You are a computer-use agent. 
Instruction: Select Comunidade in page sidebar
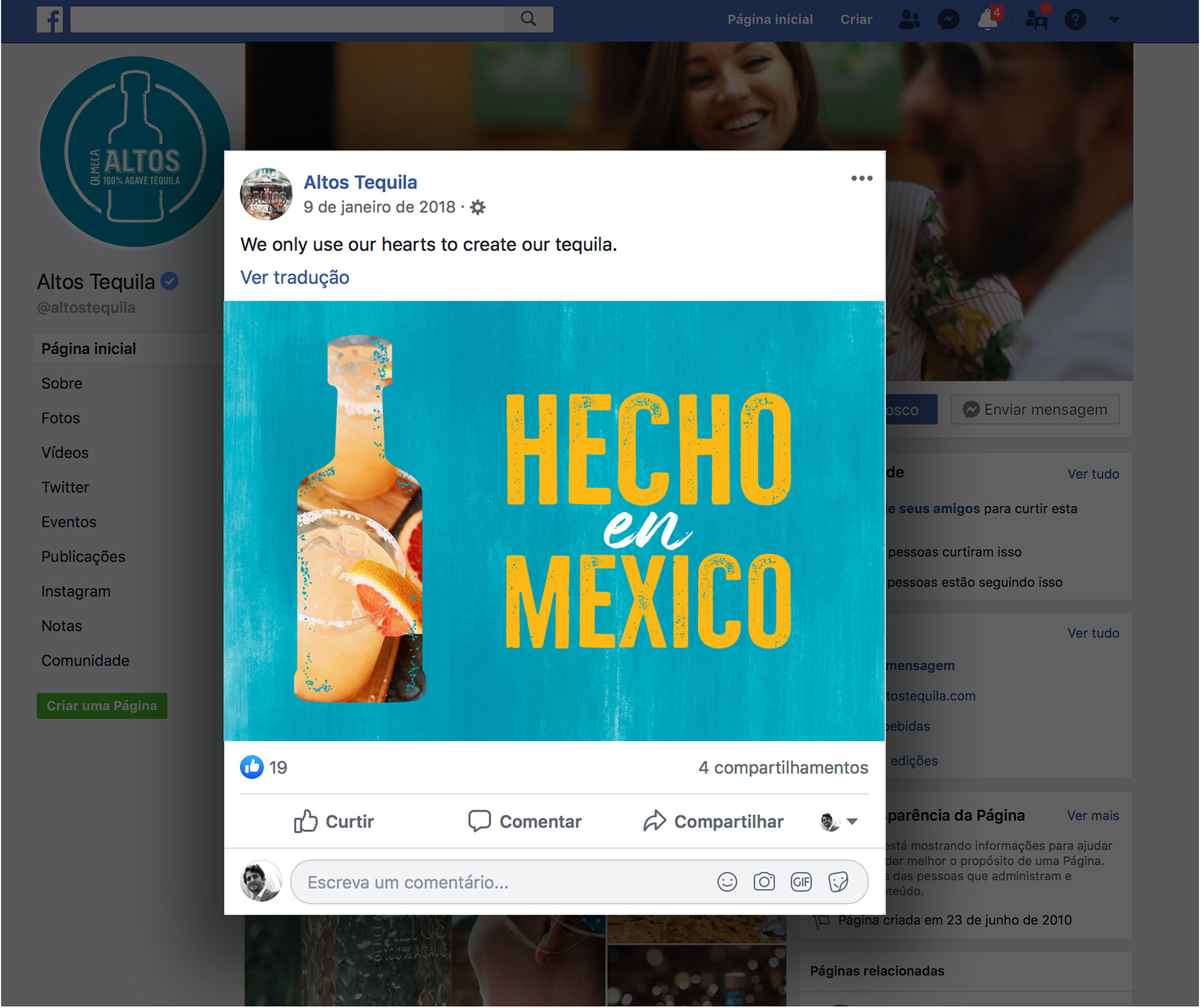[x=85, y=661]
